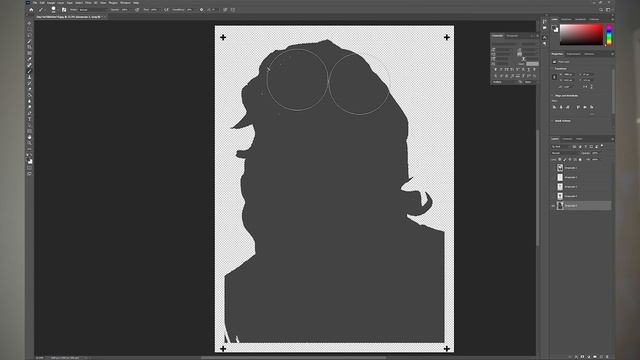This screenshot has height=360, width=640.
Task: Select the Move tool
Action: coord(29,23)
